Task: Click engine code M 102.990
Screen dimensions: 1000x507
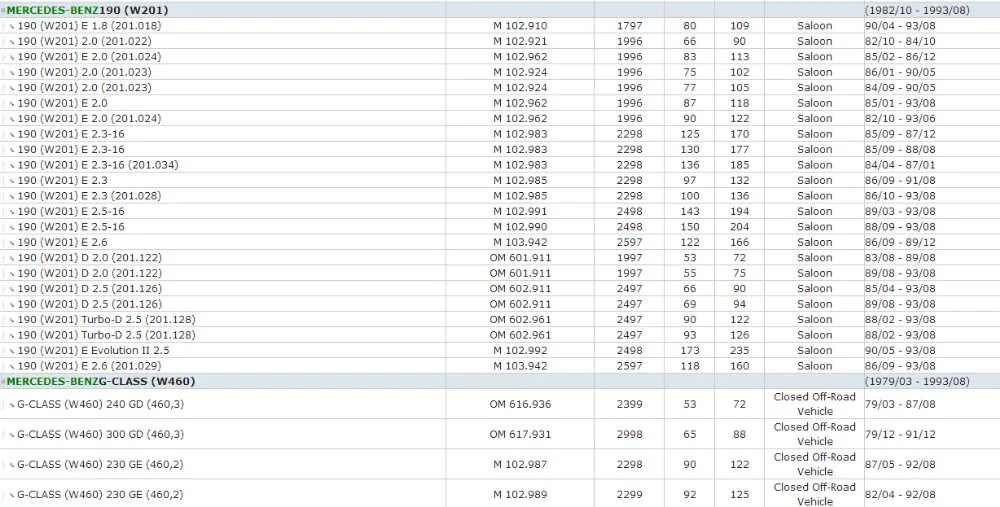Action: pos(520,226)
